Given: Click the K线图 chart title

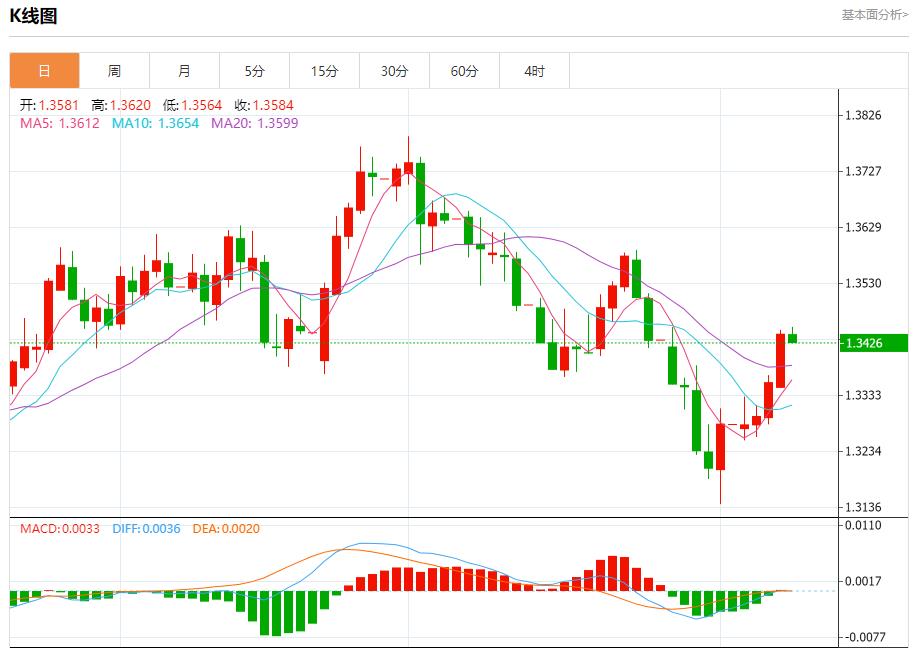Looking at the screenshot, I should [32, 15].
